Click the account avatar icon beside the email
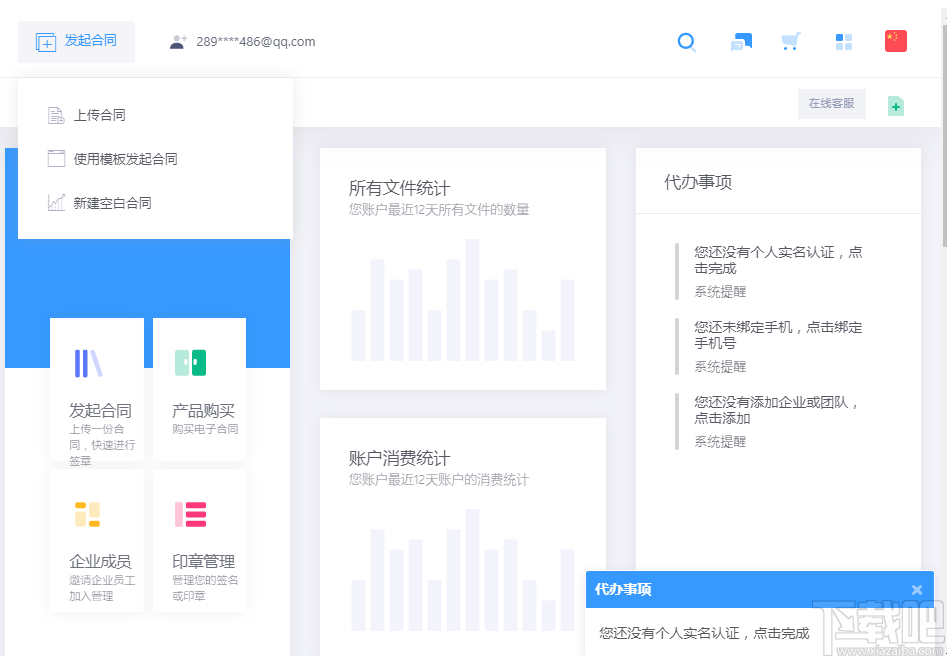The width and height of the screenshot is (947, 656). click(x=178, y=42)
